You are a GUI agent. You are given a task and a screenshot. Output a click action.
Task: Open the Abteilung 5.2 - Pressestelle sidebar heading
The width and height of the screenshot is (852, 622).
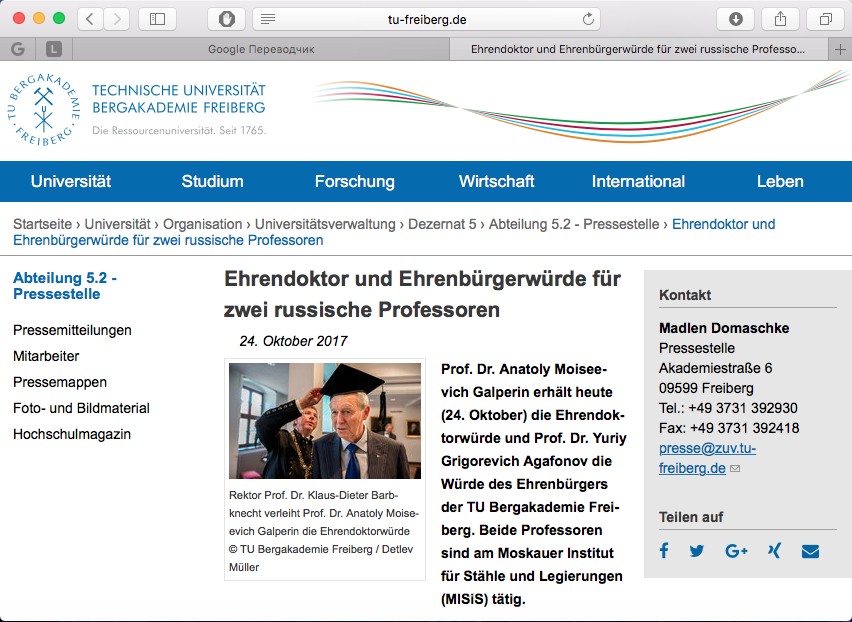[x=65, y=286]
